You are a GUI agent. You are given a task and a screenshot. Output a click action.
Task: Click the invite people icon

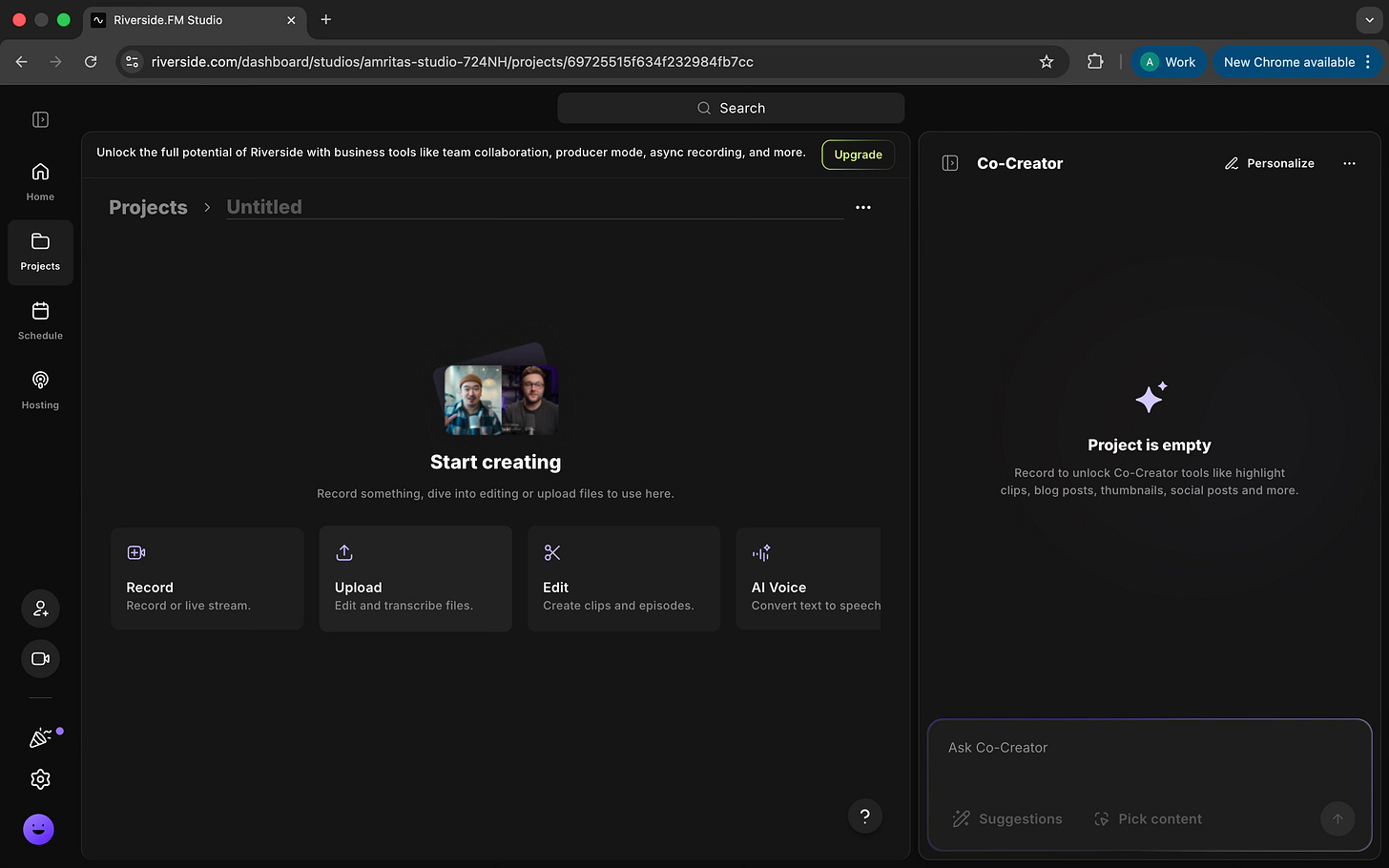click(x=40, y=609)
